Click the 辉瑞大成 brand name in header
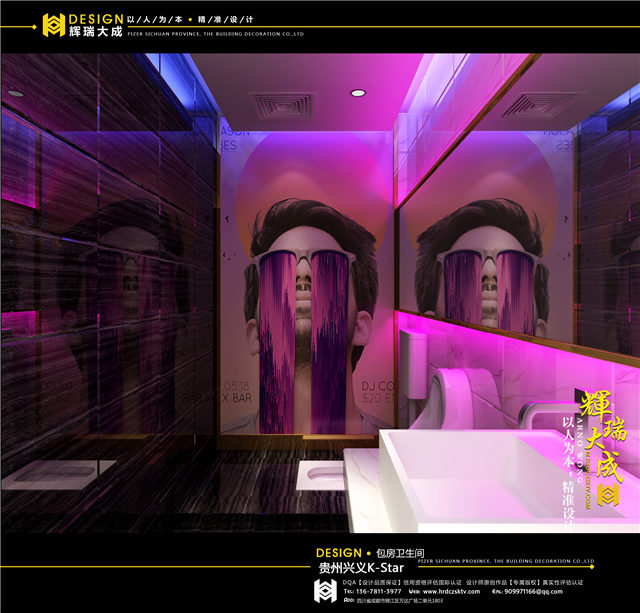Screen dimensions: 640x613 pyautogui.click(x=101, y=31)
